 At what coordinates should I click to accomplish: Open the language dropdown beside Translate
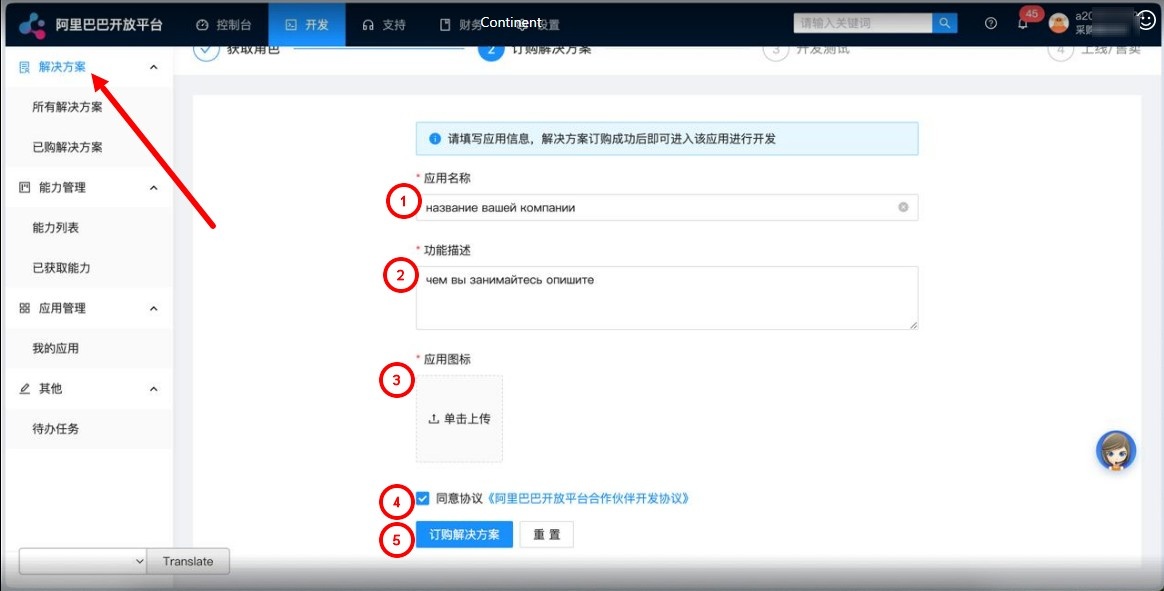(x=83, y=562)
